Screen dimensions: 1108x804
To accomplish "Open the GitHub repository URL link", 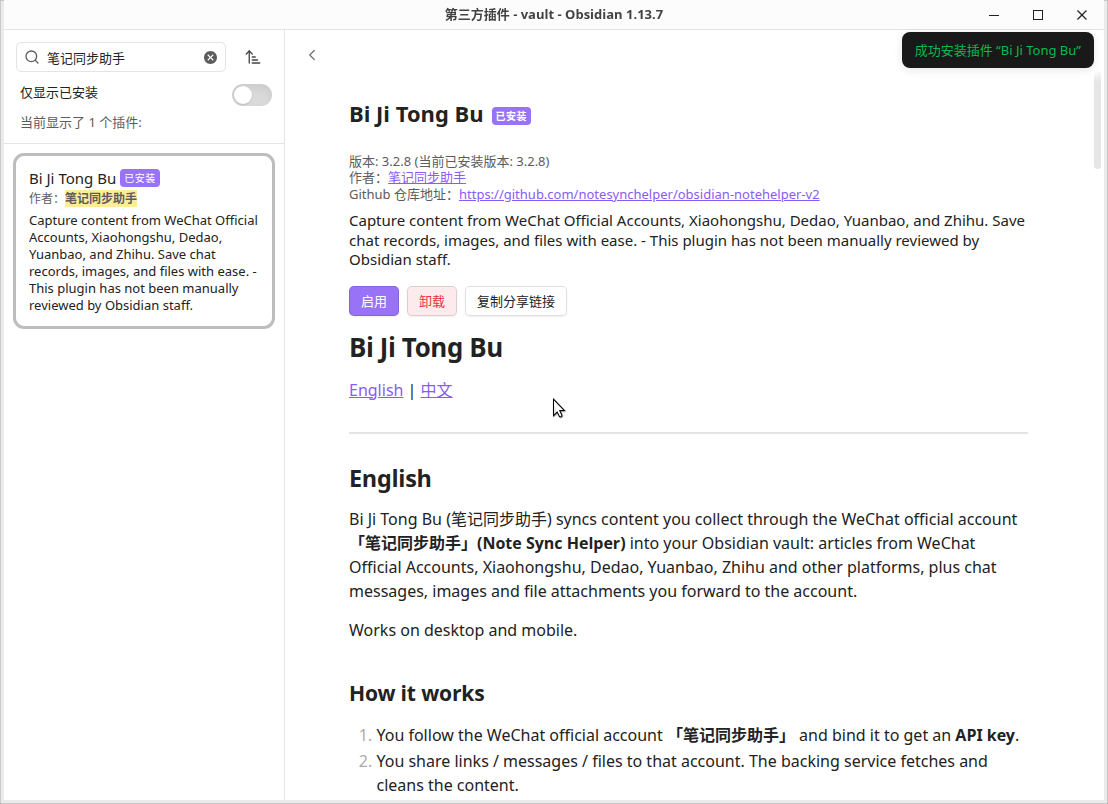I will (639, 194).
